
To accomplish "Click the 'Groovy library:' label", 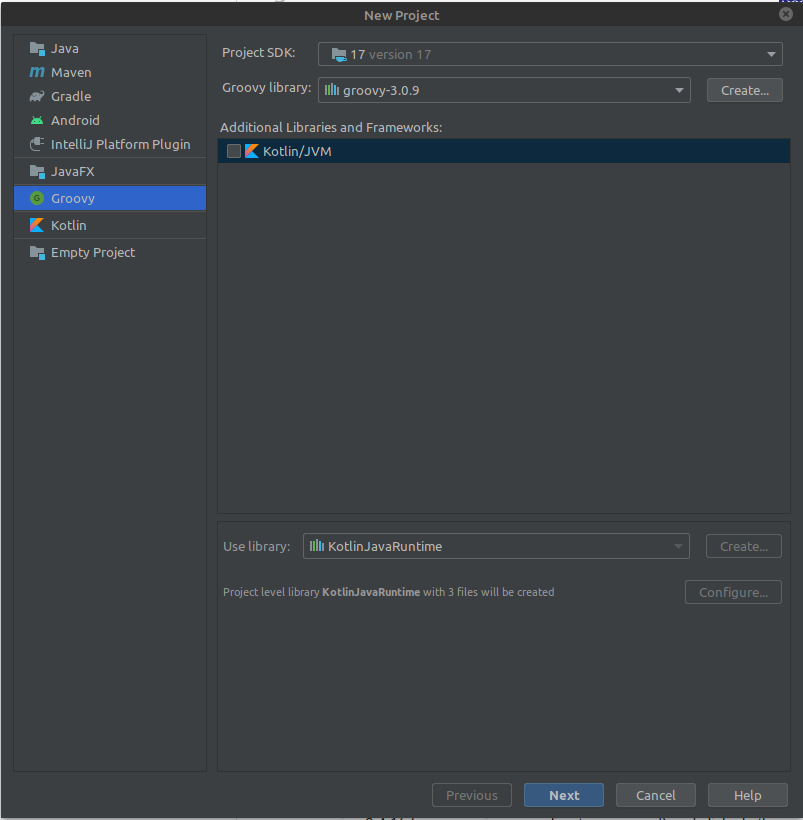I will [266, 88].
